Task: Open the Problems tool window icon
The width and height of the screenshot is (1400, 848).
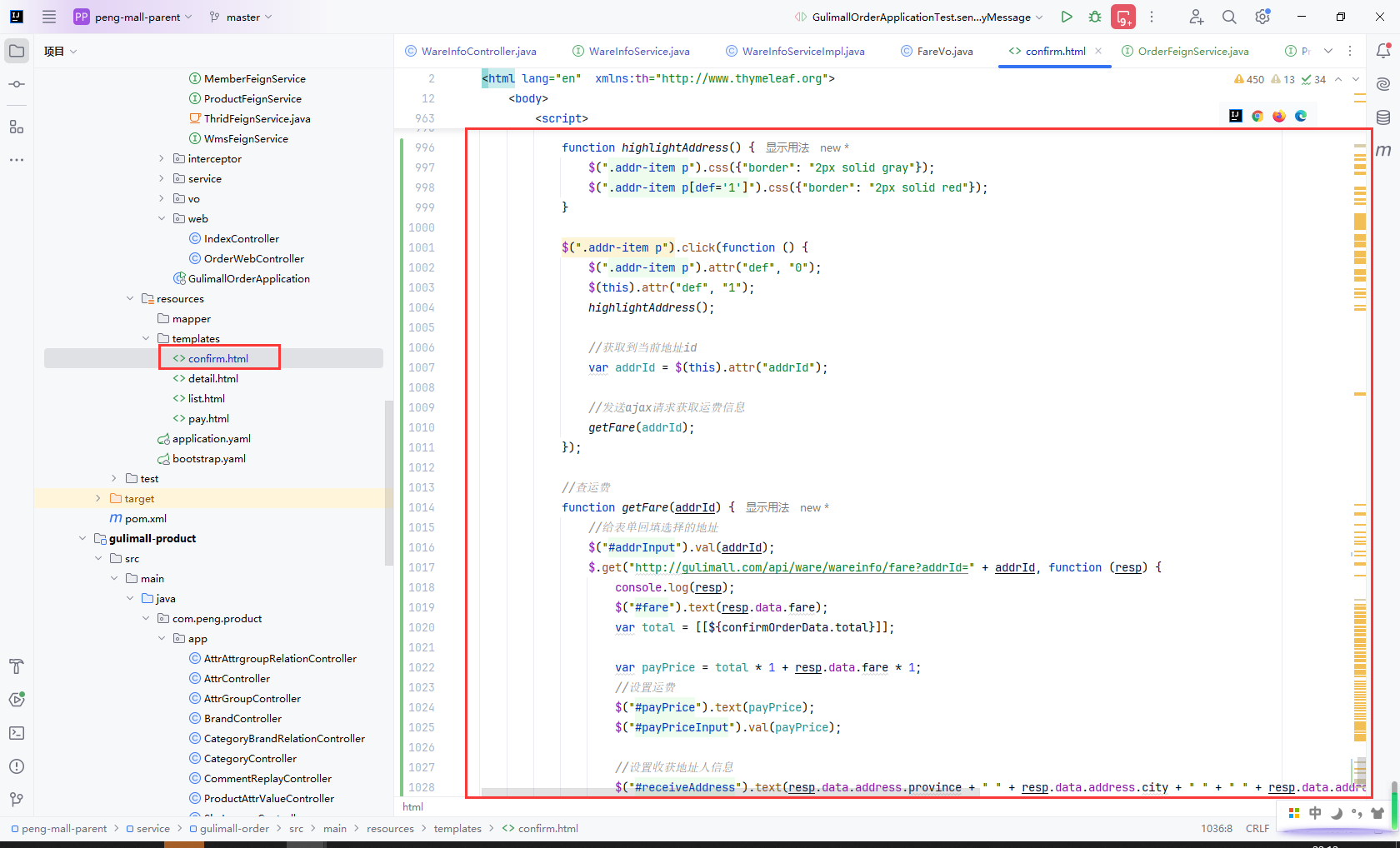Action: [x=17, y=766]
